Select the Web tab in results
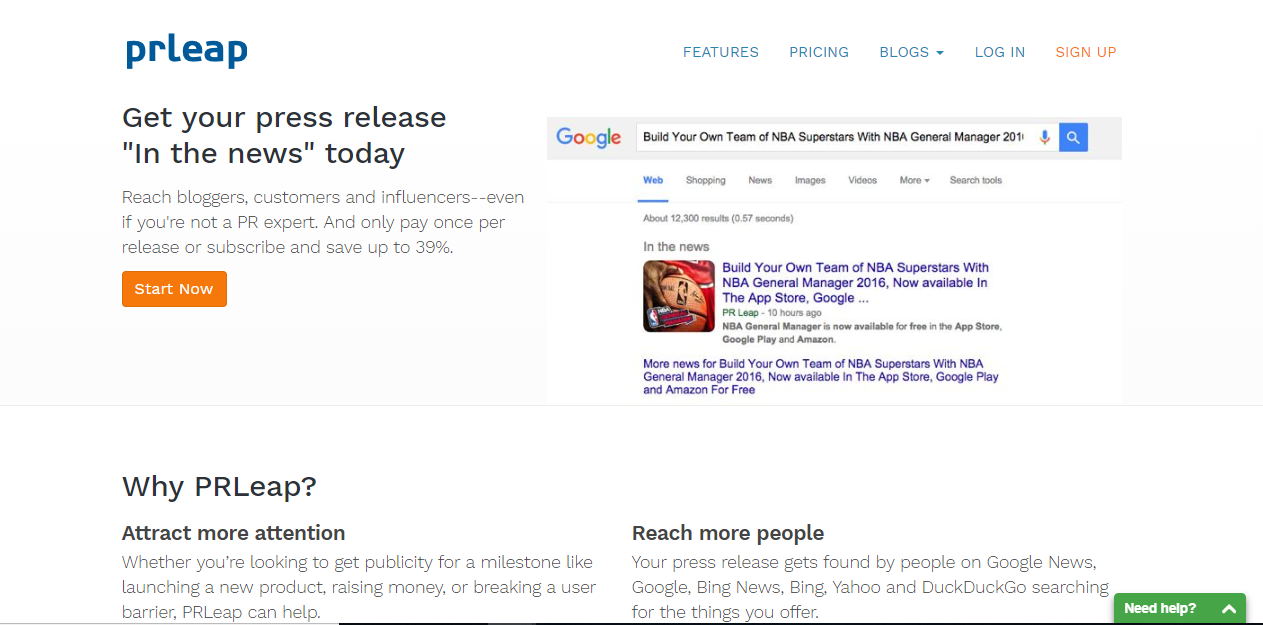The image size is (1263, 625). (x=652, y=180)
